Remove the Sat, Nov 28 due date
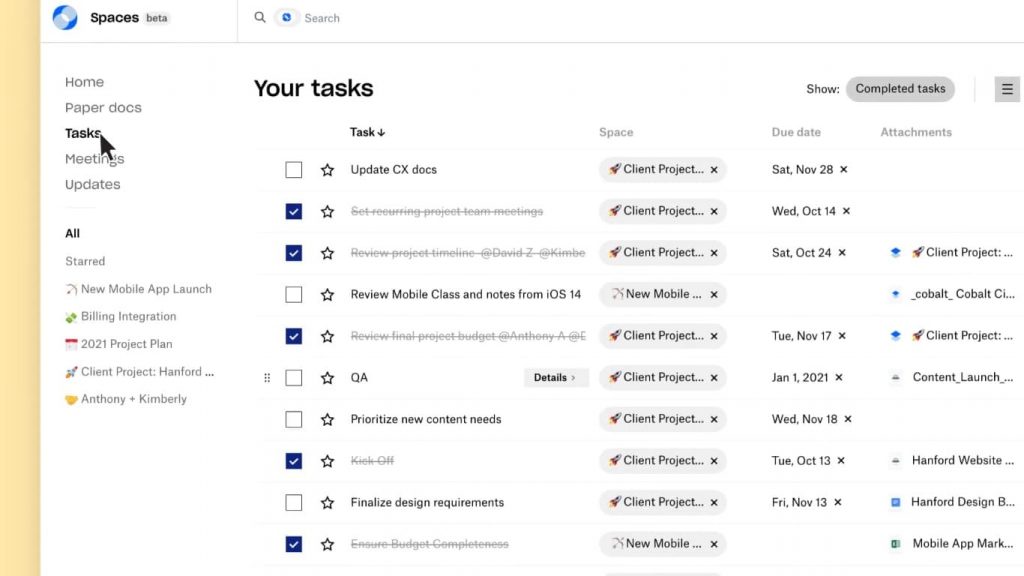This screenshot has width=1024, height=576. (x=844, y=170)
